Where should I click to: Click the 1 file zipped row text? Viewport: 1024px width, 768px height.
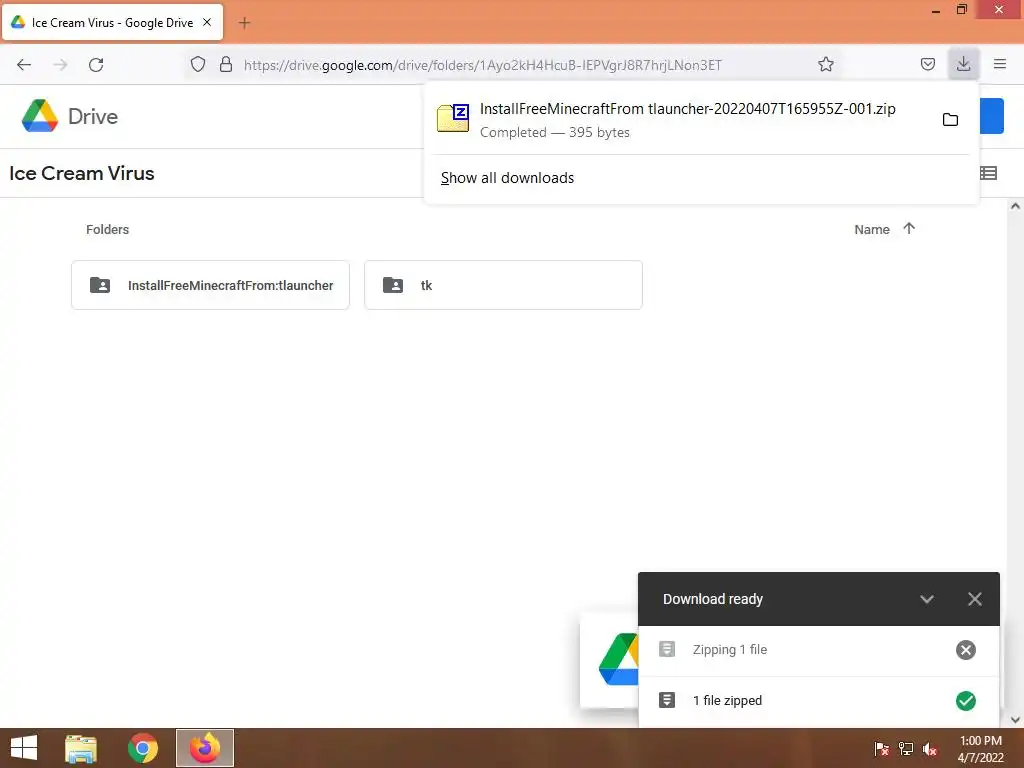click(x=728, y=701)
